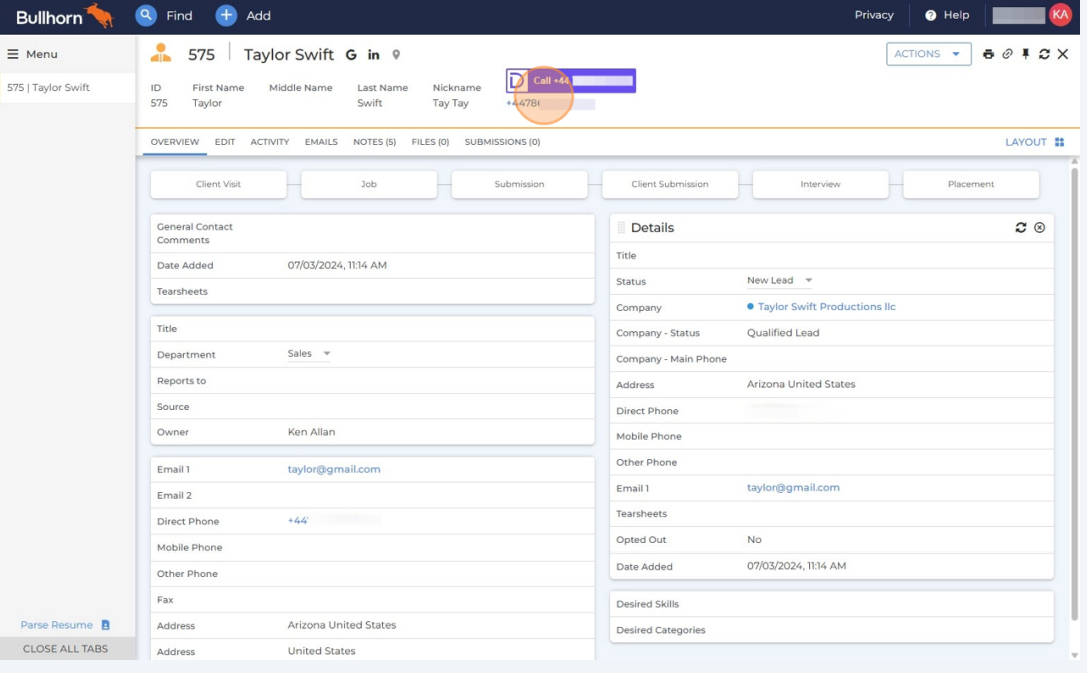This screenshot has height=673, width=1087.
Task: Open the NOTES (5) tab
Action: tap(374, 141)
